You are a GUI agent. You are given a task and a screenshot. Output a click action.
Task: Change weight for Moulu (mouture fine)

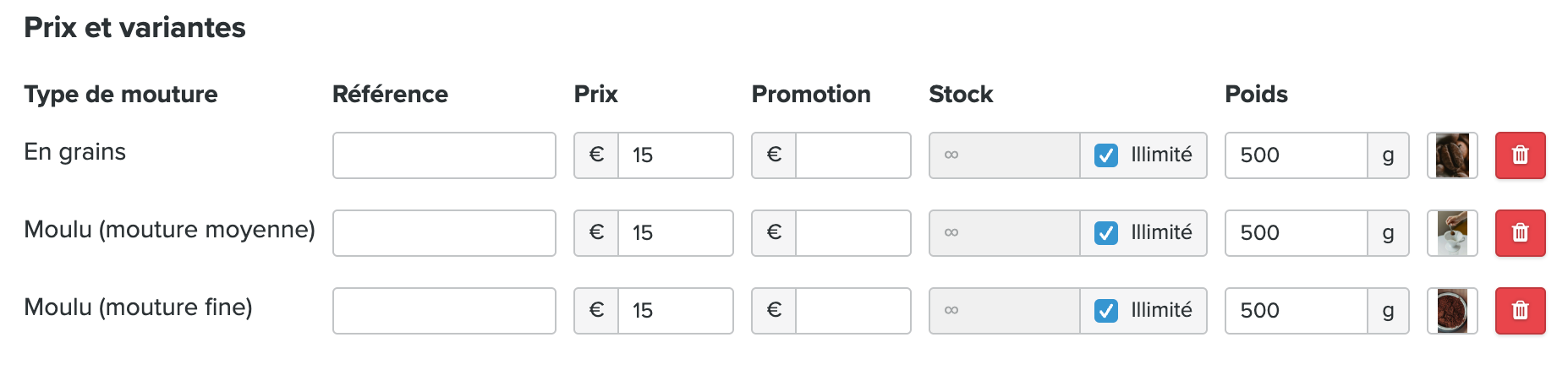[x=1296, y=311]
